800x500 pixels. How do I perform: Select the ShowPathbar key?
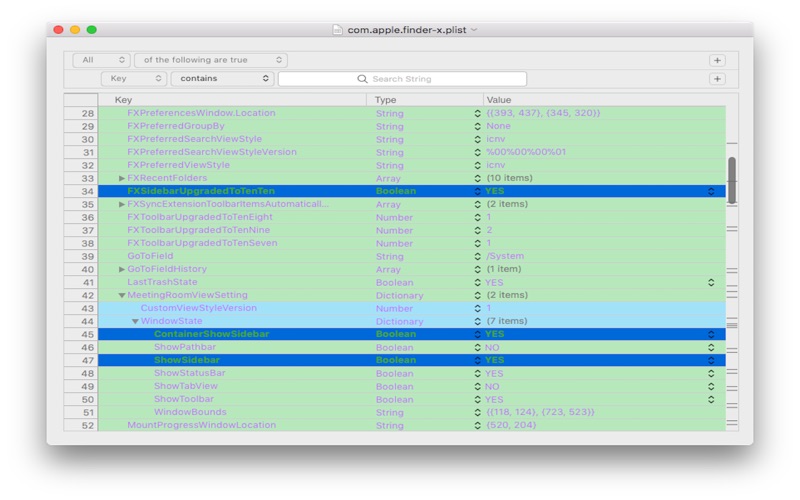click(185, 347)
